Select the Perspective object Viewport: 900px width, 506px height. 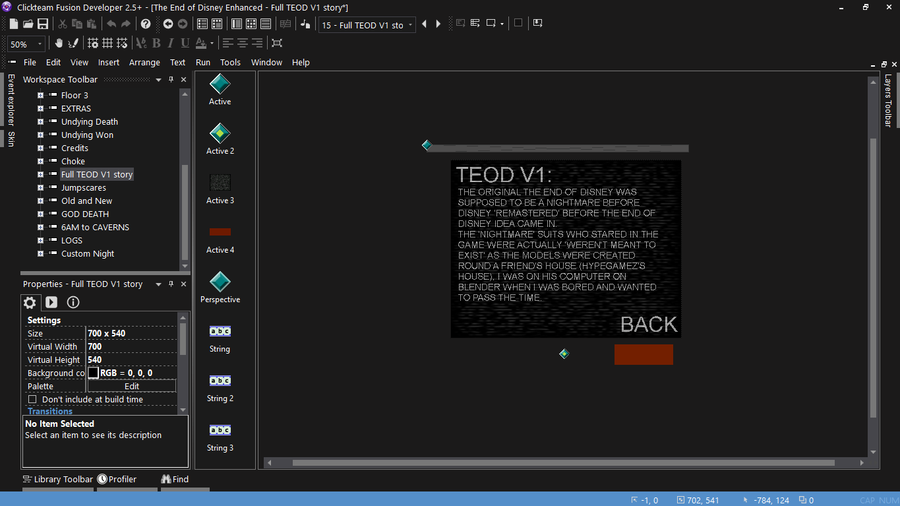tap(220, 288)
